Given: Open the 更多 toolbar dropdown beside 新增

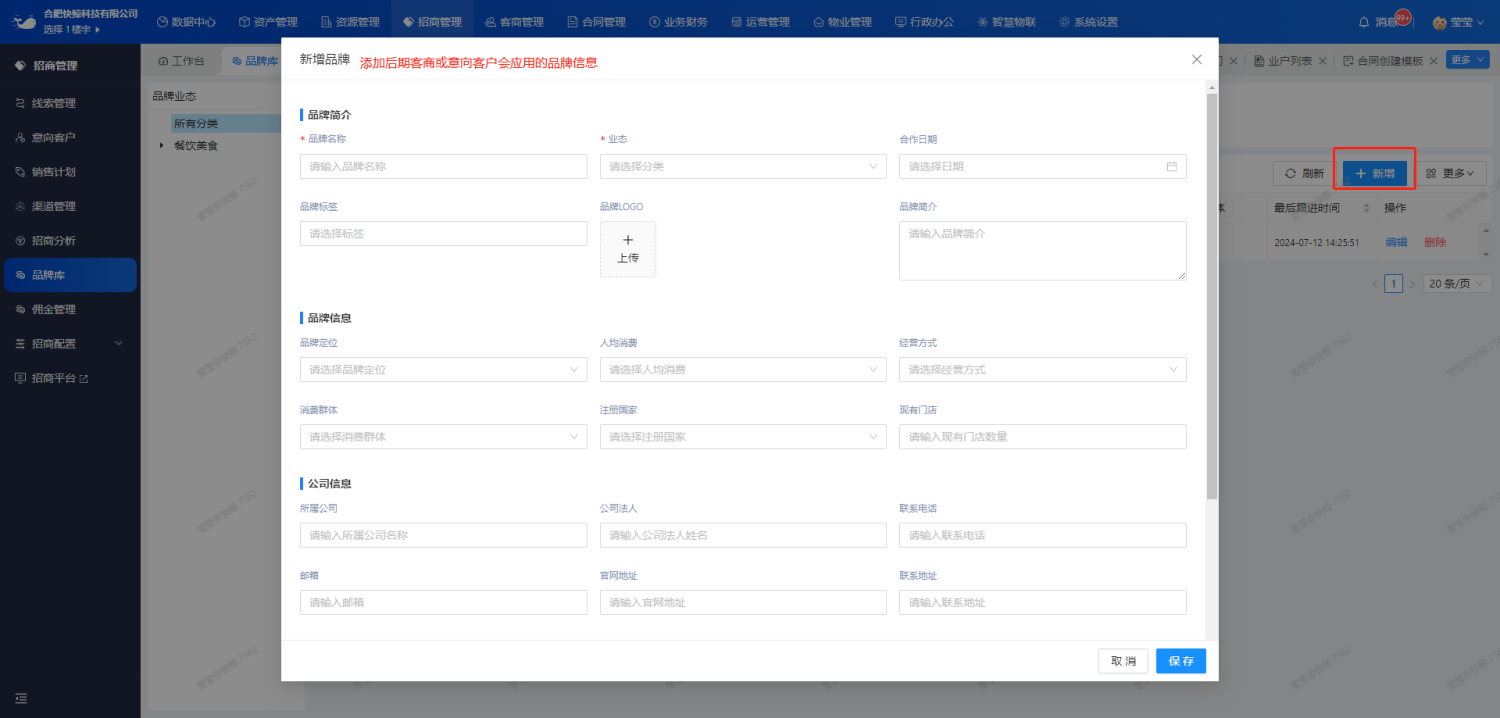Looking at the screenshot, I should click(x=1449, y=173).
